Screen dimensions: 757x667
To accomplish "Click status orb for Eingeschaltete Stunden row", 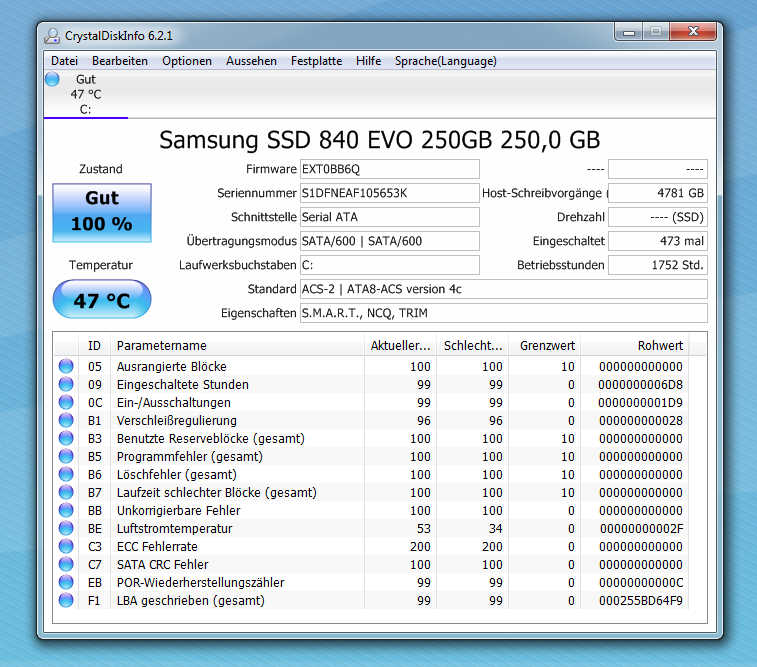I will 66,384.
